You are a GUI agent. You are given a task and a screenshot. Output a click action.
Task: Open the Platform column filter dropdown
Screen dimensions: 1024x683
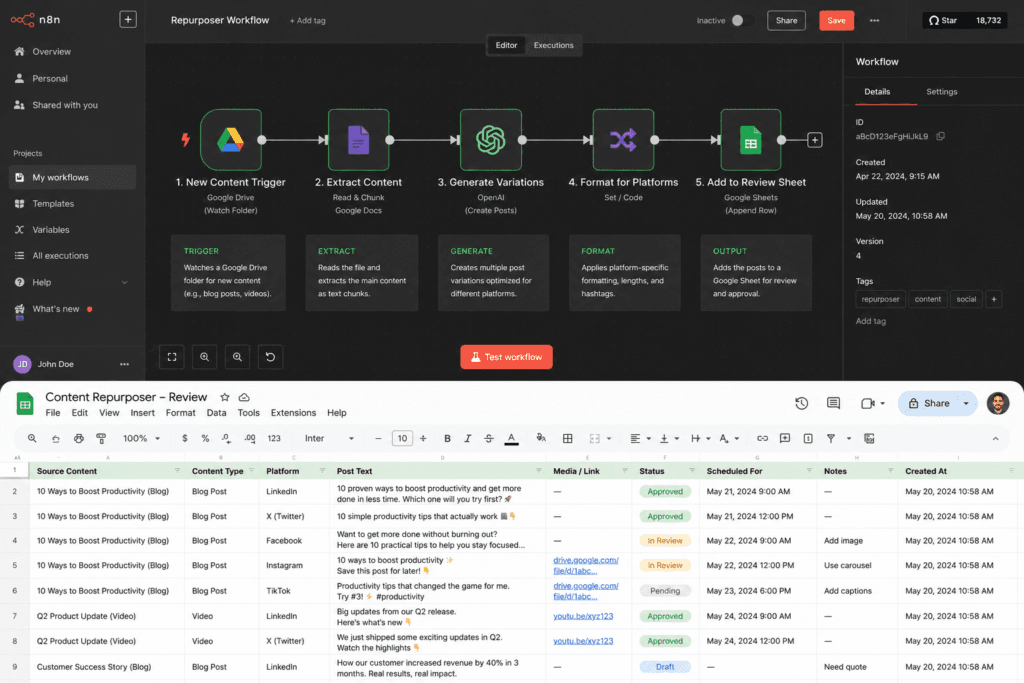pos(322,471)
